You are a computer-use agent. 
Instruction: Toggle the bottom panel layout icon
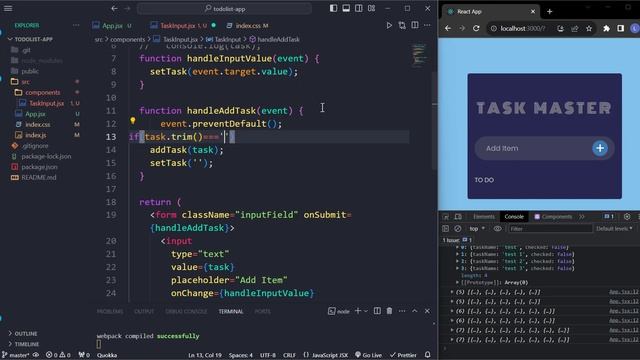[346, 8]
